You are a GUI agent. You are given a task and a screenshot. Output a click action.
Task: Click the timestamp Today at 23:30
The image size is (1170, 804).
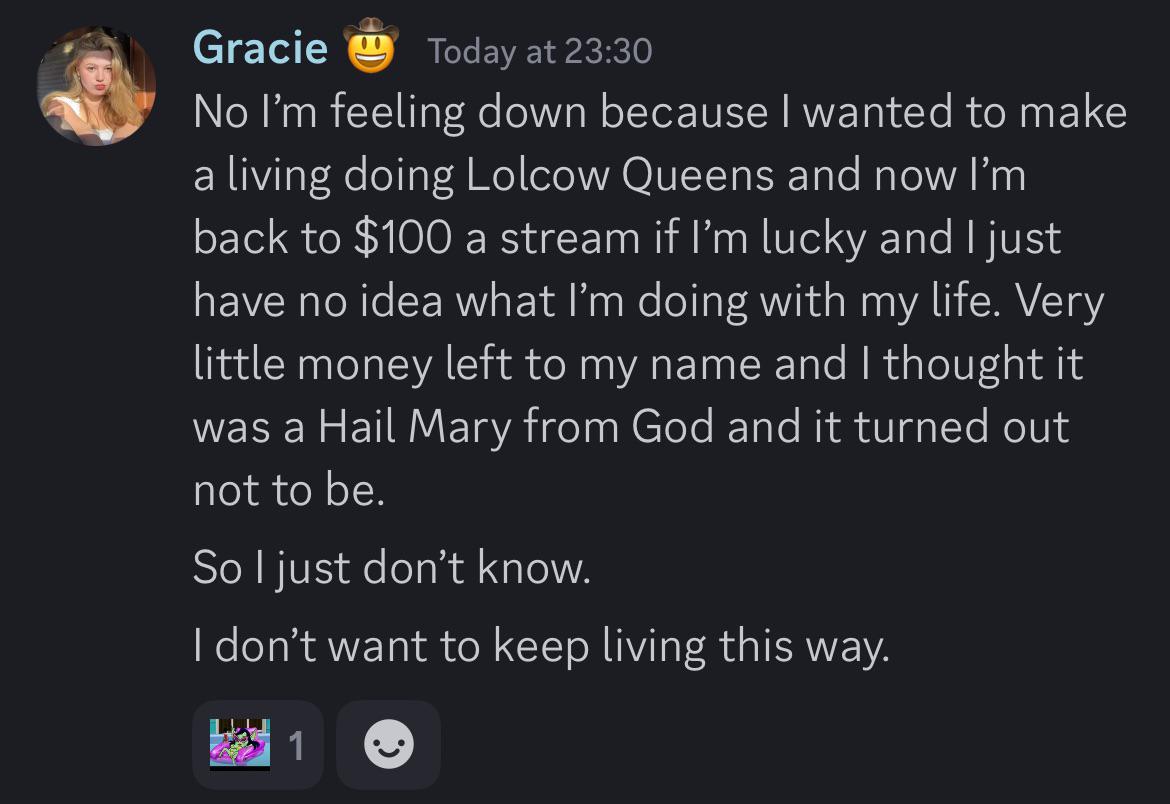[x=539, y=50]
